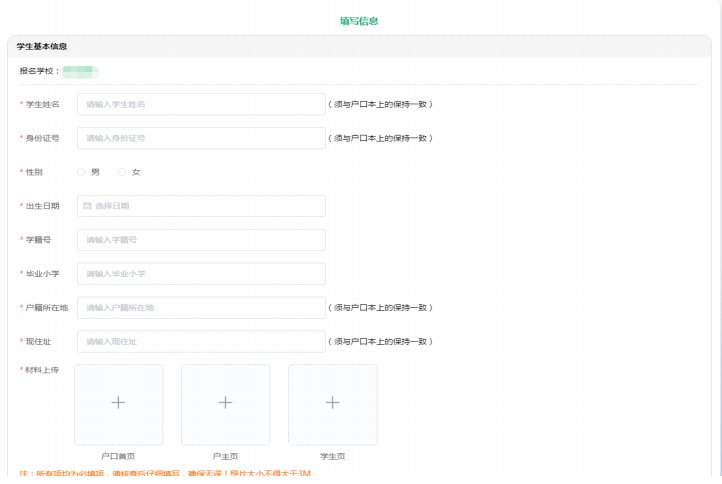Click the 男 label text
The height and width of the screenshot is (484, 722).
click(95, 172)
